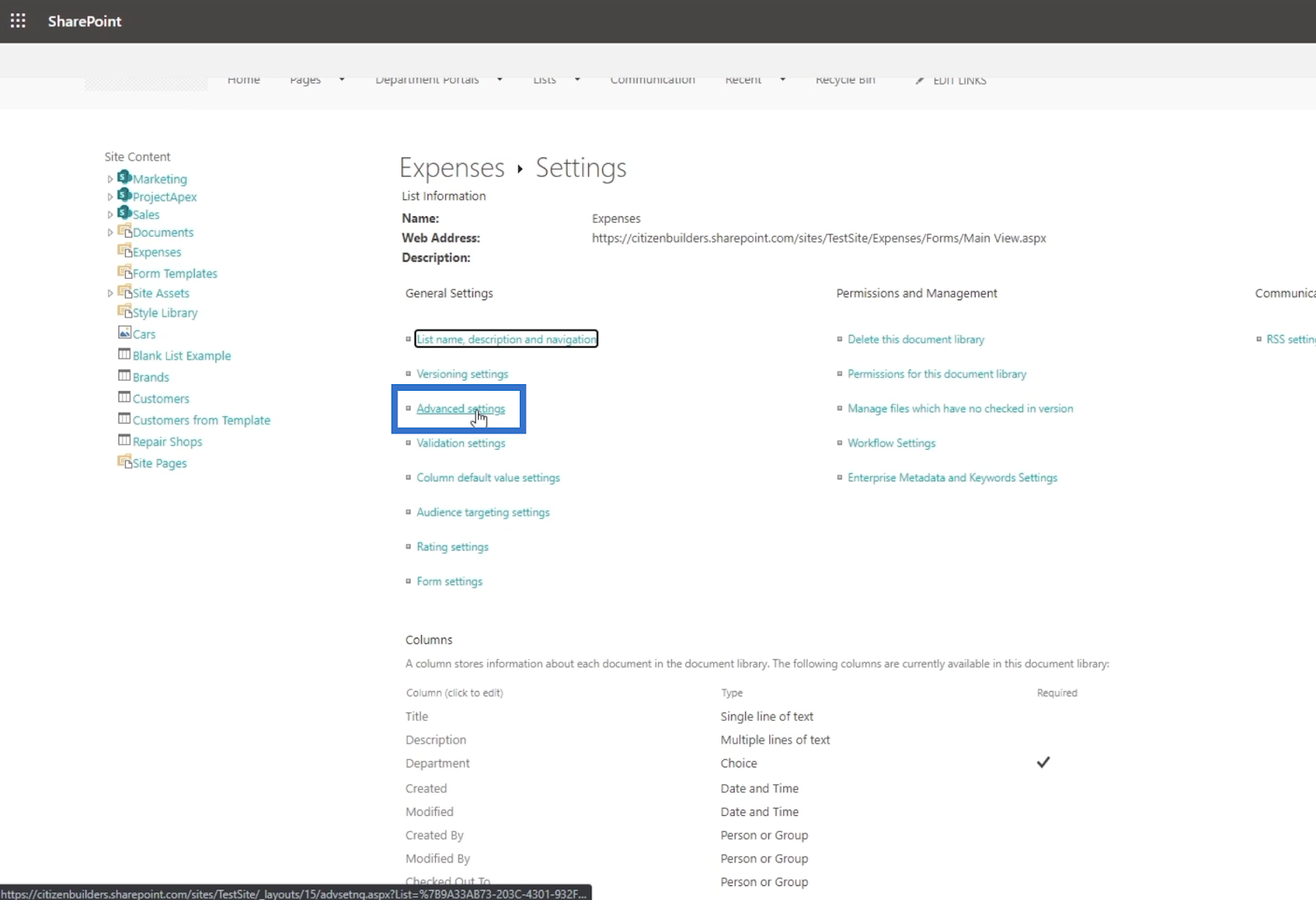Select Style Library in Site Content
1316x900 pixels.
(x=164, y=313)
